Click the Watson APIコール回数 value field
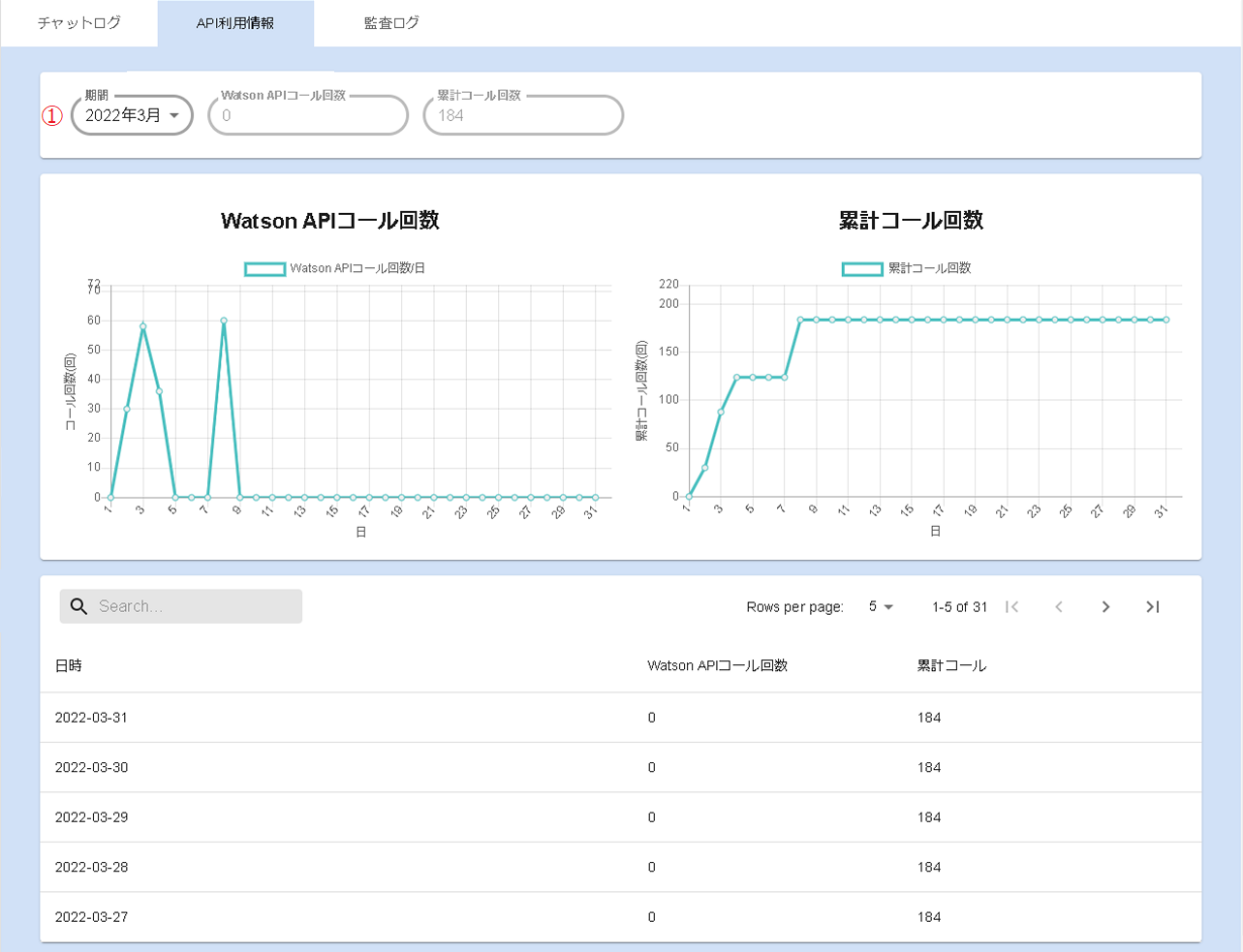The image size is (1243, 952). coord(308,115)
